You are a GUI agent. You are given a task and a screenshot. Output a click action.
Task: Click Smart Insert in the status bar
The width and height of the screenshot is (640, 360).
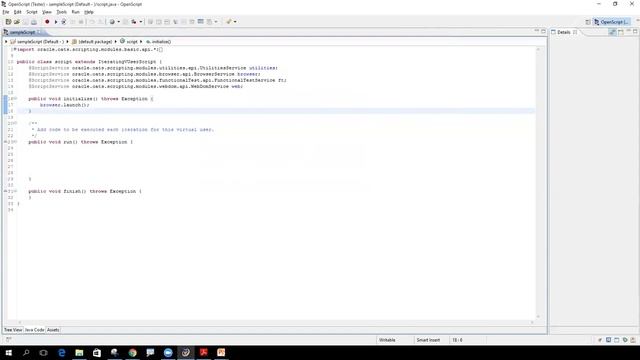click(428, 340)
